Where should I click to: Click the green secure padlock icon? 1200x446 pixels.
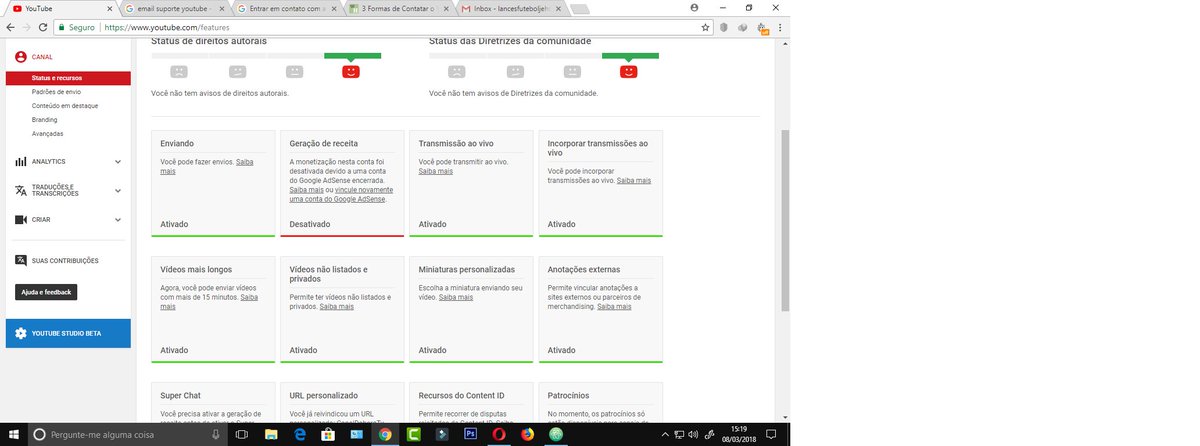click(62, 28)
